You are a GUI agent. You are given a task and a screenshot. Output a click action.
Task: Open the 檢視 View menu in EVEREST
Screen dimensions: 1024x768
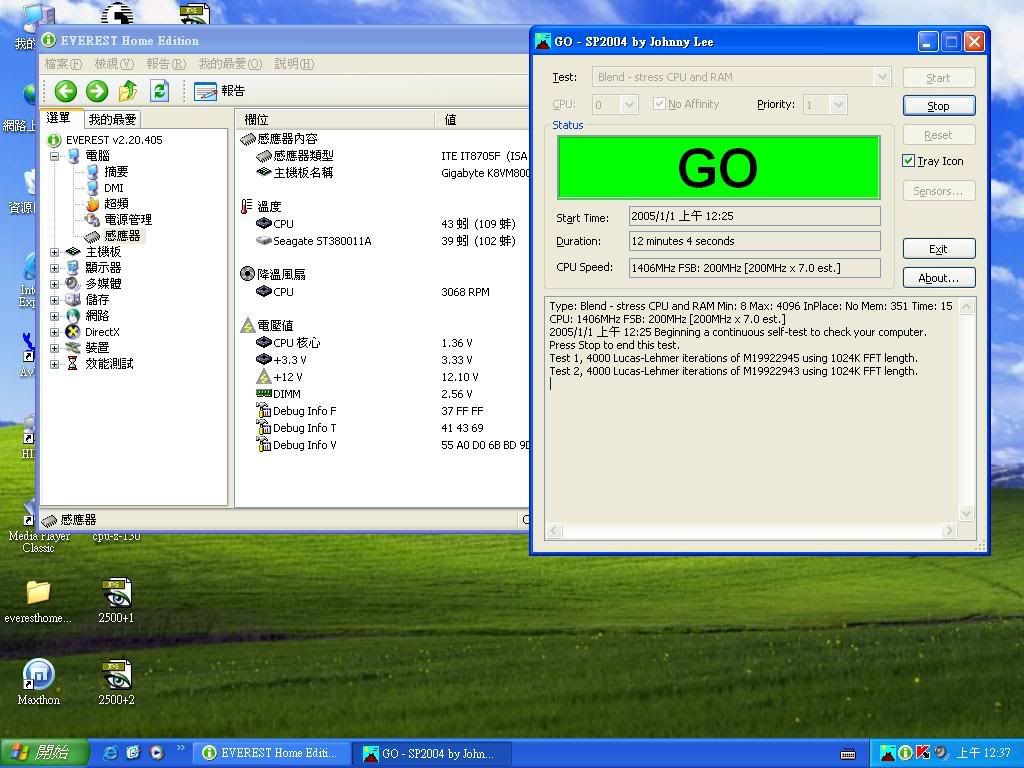pos(114,64)
